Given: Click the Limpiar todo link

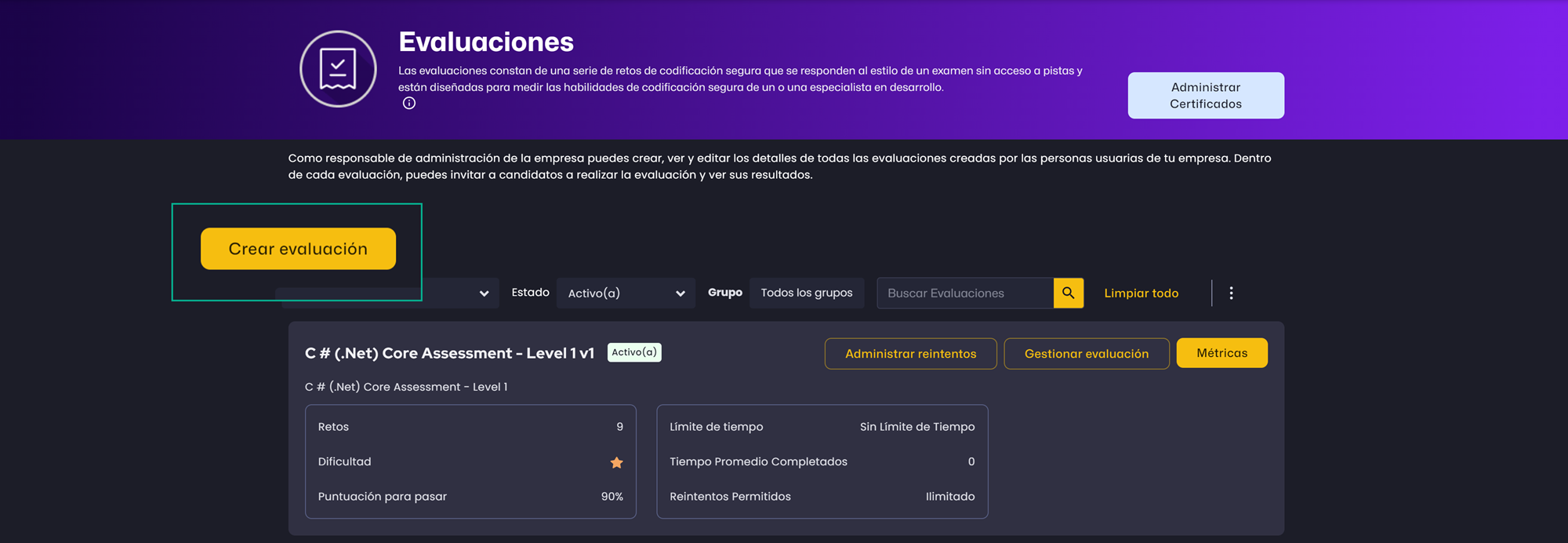Looking at the screenshot, I should pyautogui.click(x=1142, y=293).
